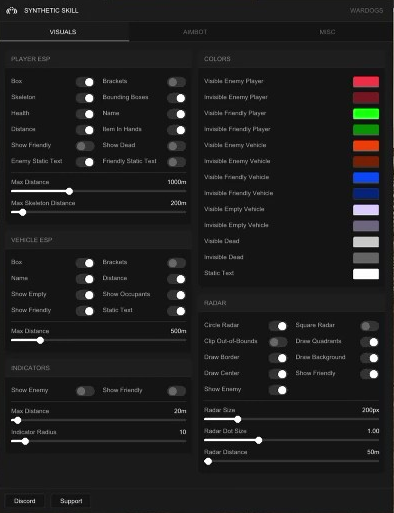Screen dimensions: 394x513
Task: Enable Vehicle ESP Brackets toggle
Action: pos(176,263)
